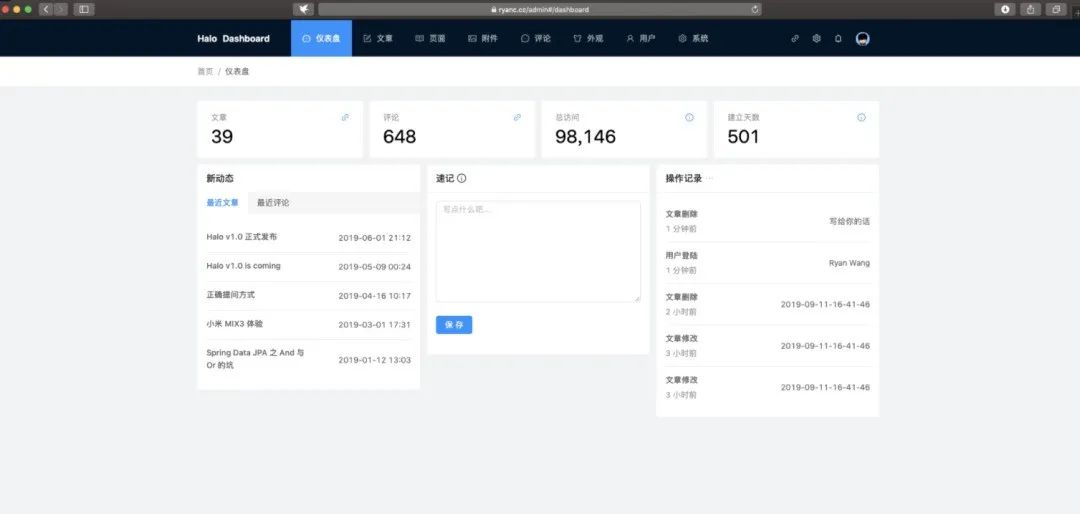Open the 文章 menu in navigation
This screenshot has width=1080, height=514.
(x=377, y=39)
